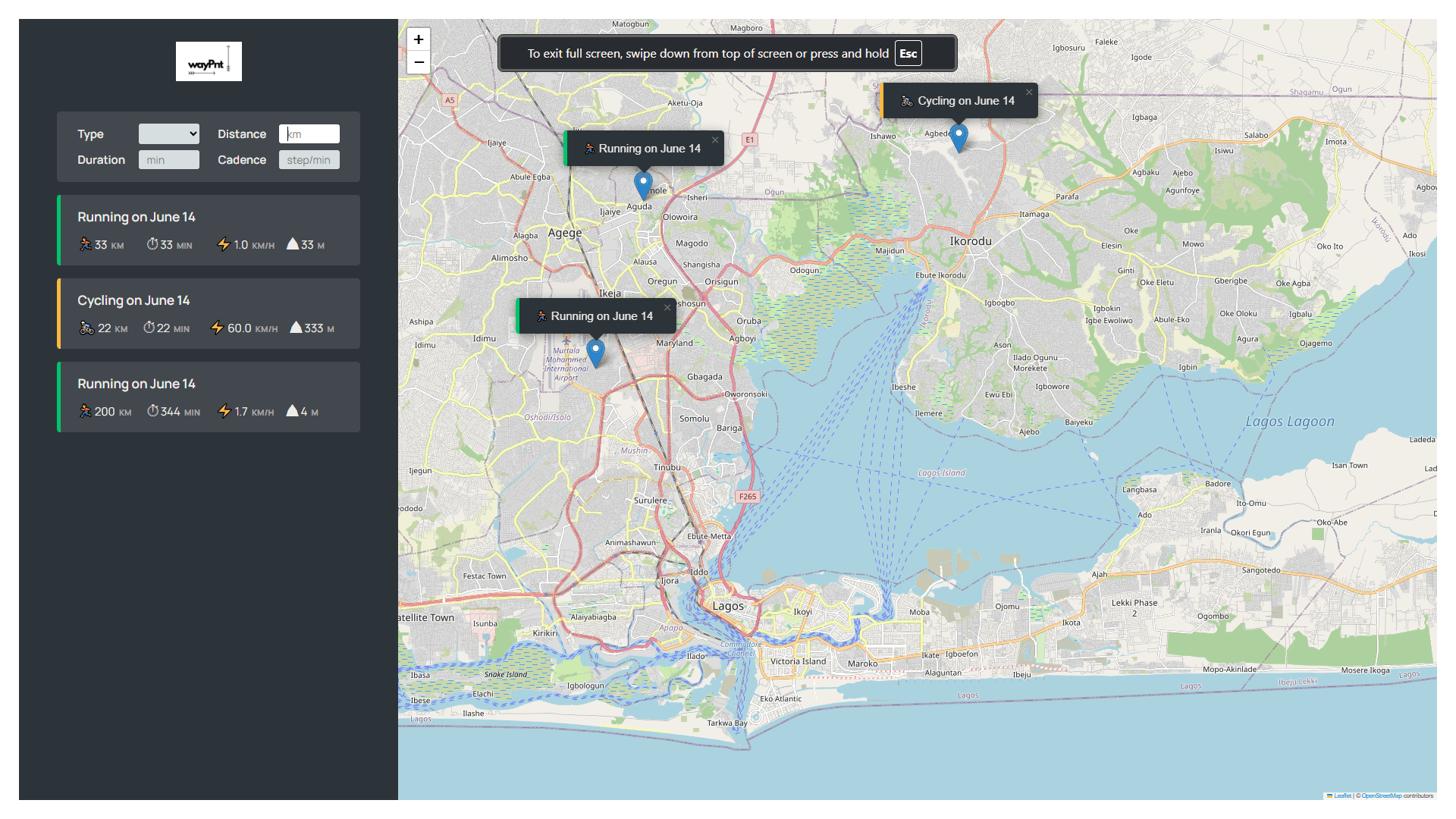1456x819 pixels.
Task: Close the Cycling on June 14 map popup
Action: 1029,93
